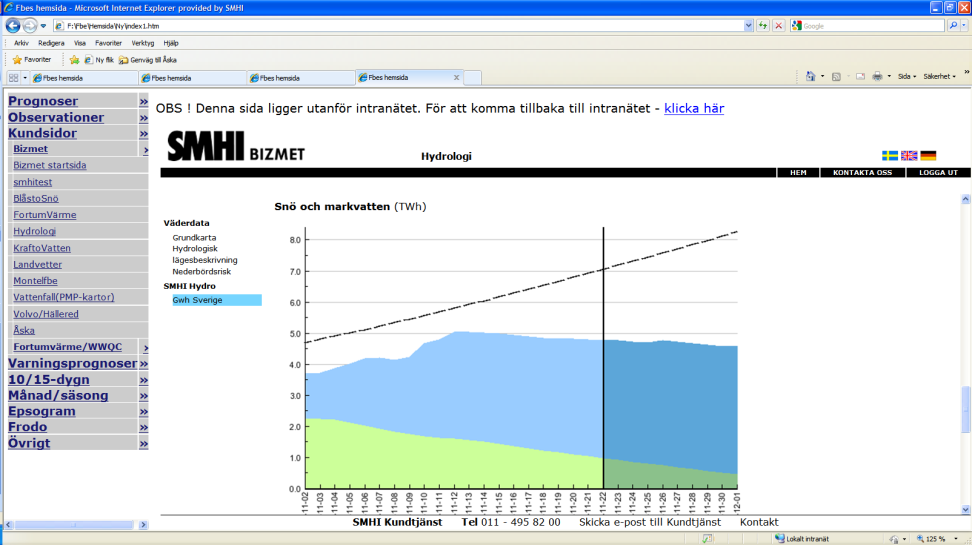Expand the Frodo section
This screenshot has height=545, width=972.
click(144, 427)
